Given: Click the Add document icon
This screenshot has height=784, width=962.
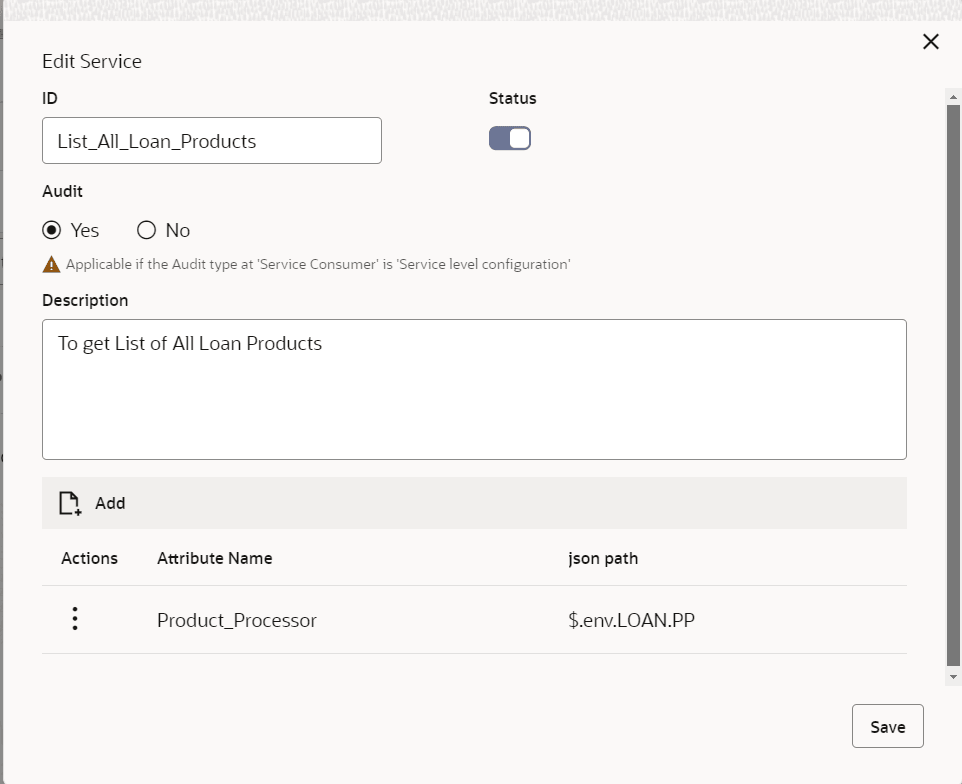Looking at the screenshot, I should click(x=69, y=503).
